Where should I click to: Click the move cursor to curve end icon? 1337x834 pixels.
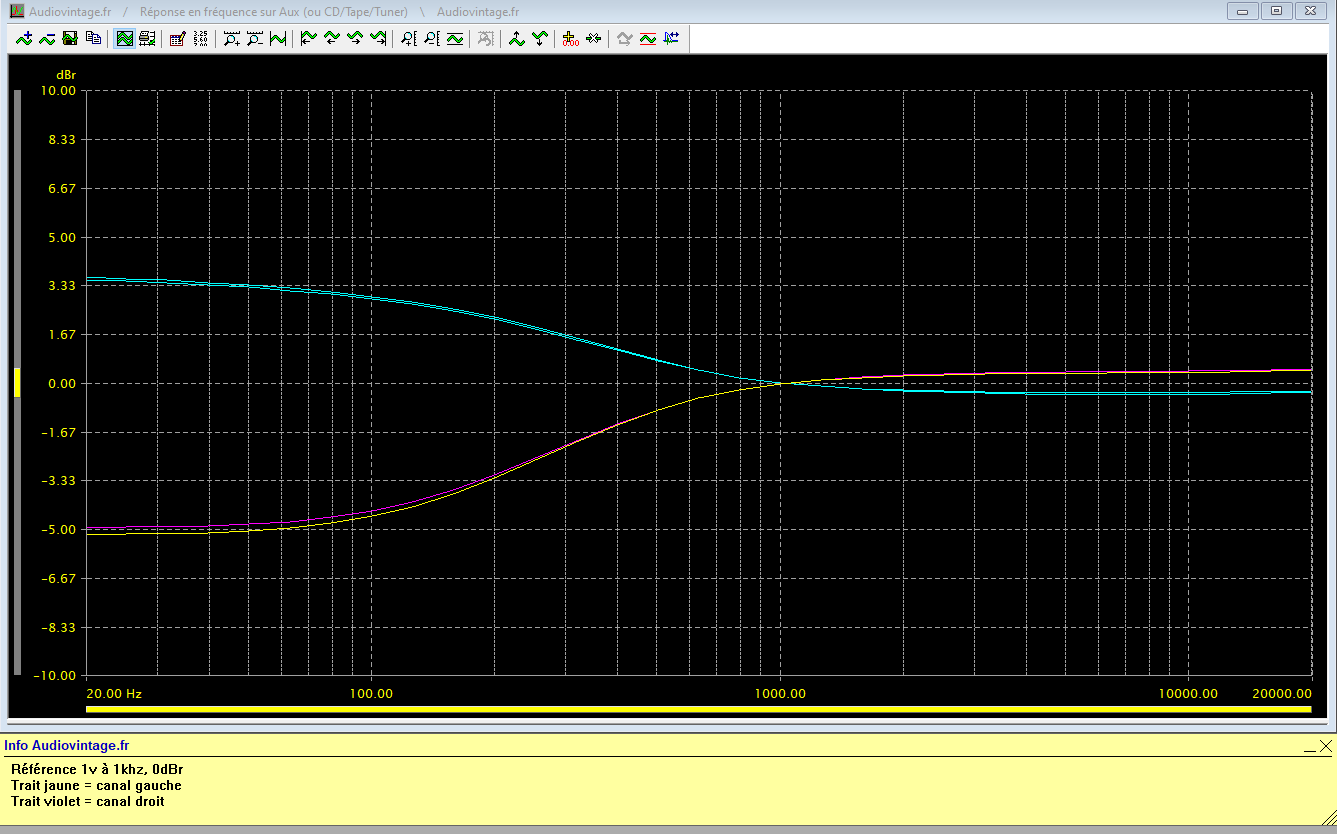click(x=378, y=39)
